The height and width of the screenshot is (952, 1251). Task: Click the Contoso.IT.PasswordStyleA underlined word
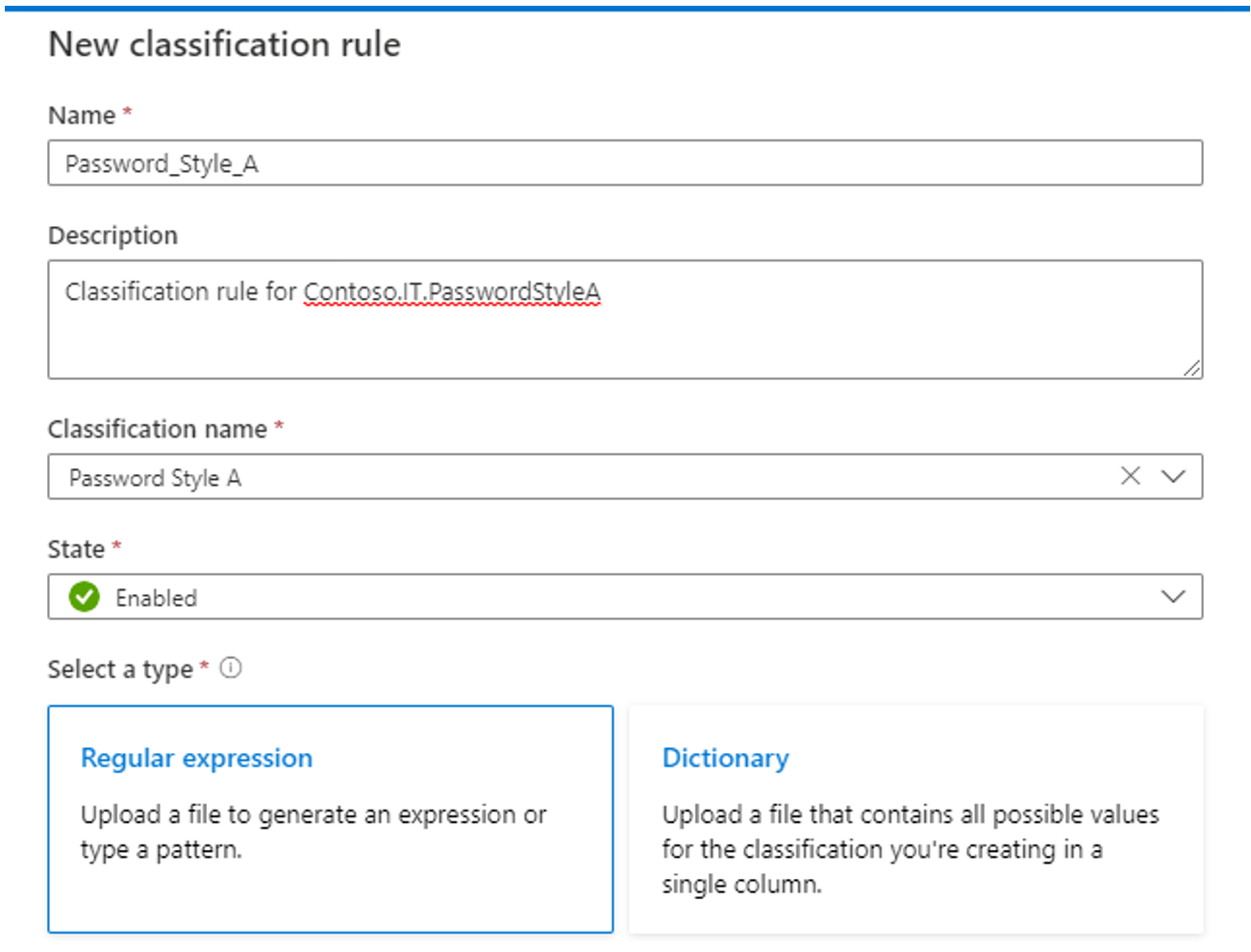click(452, 292)
